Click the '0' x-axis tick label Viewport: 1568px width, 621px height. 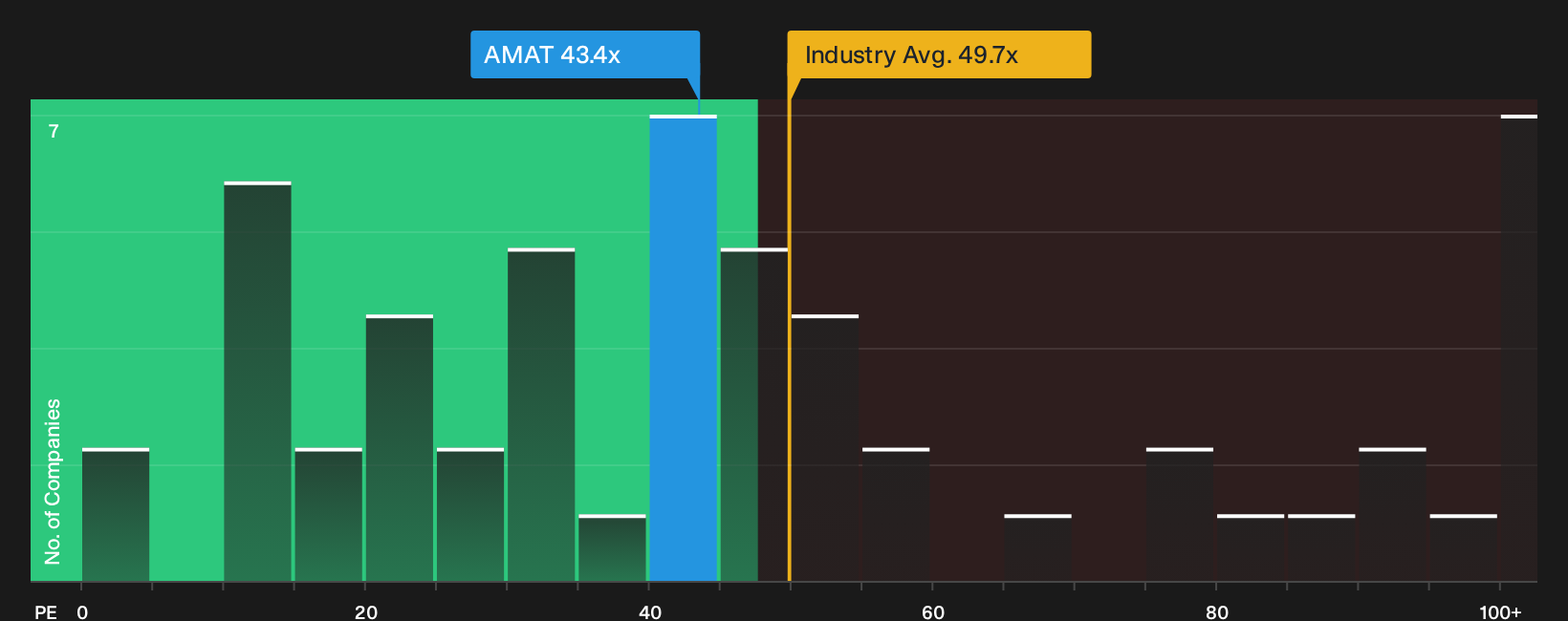[82, 611]
